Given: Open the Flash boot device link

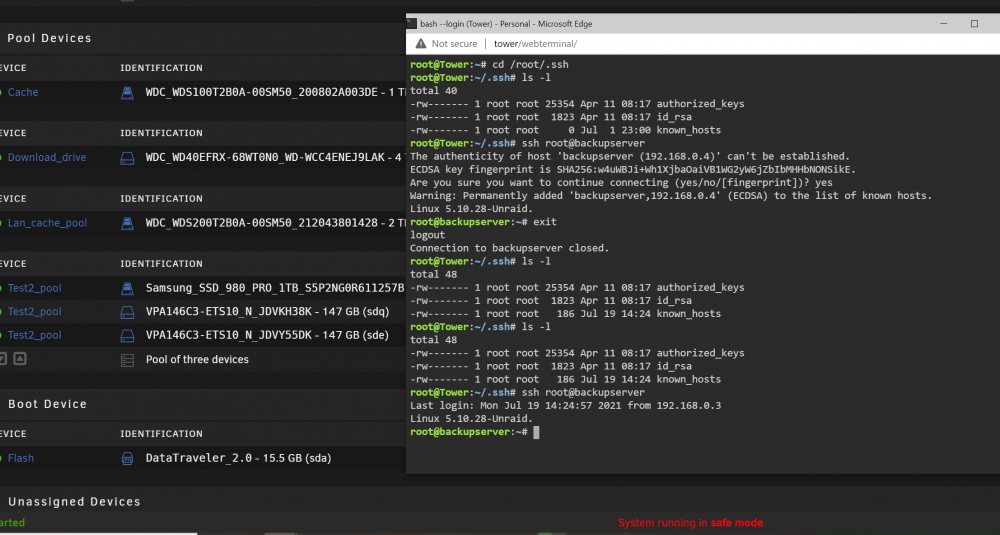Looking at the screenshot, I should (x=20, y=458).
